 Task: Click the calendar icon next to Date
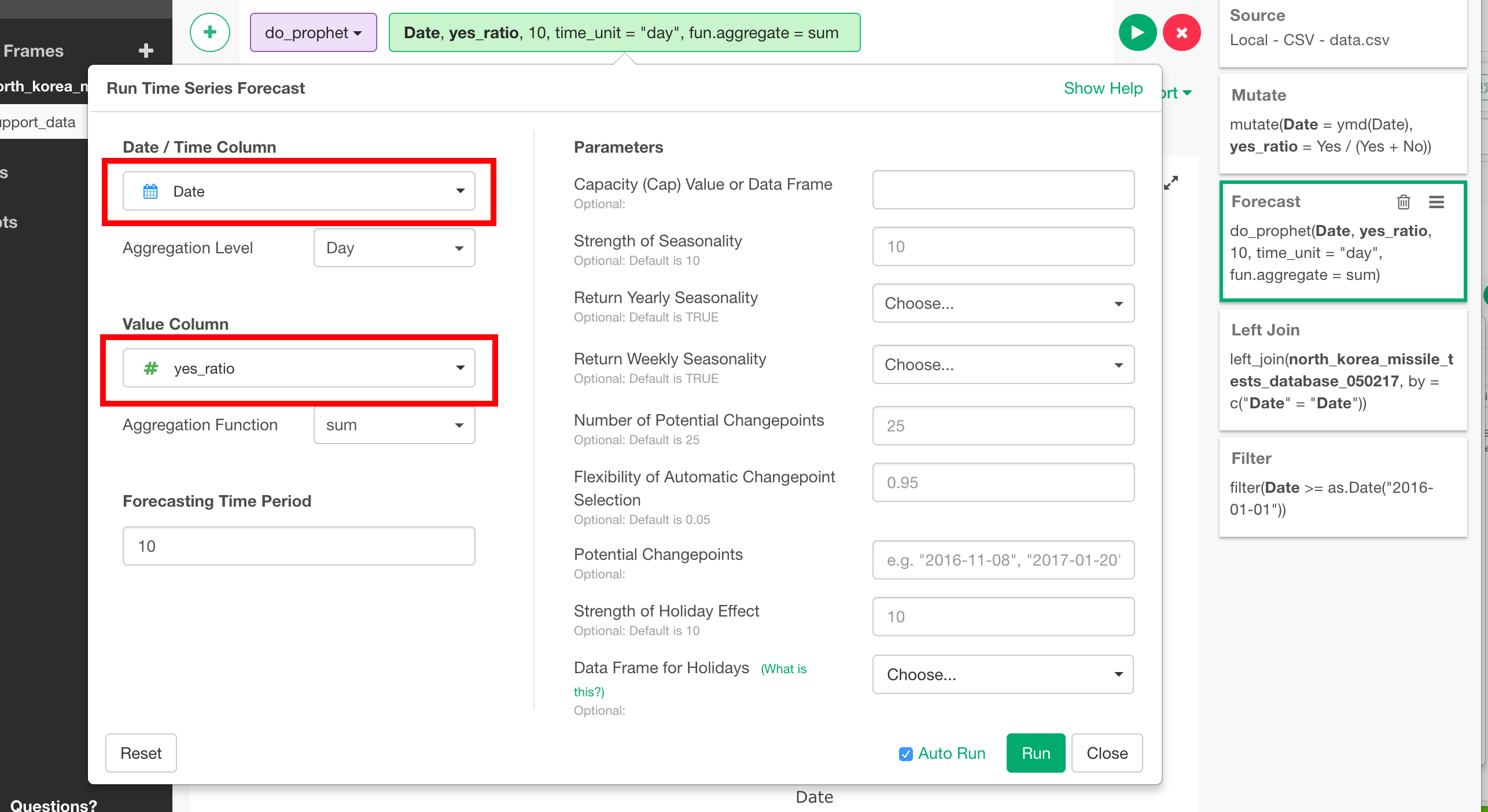pyautogui.click(x=150, y=191)
